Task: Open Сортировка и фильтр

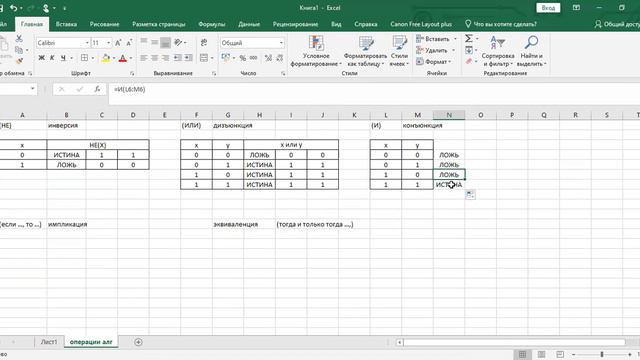Action: (x=498, y=51)
